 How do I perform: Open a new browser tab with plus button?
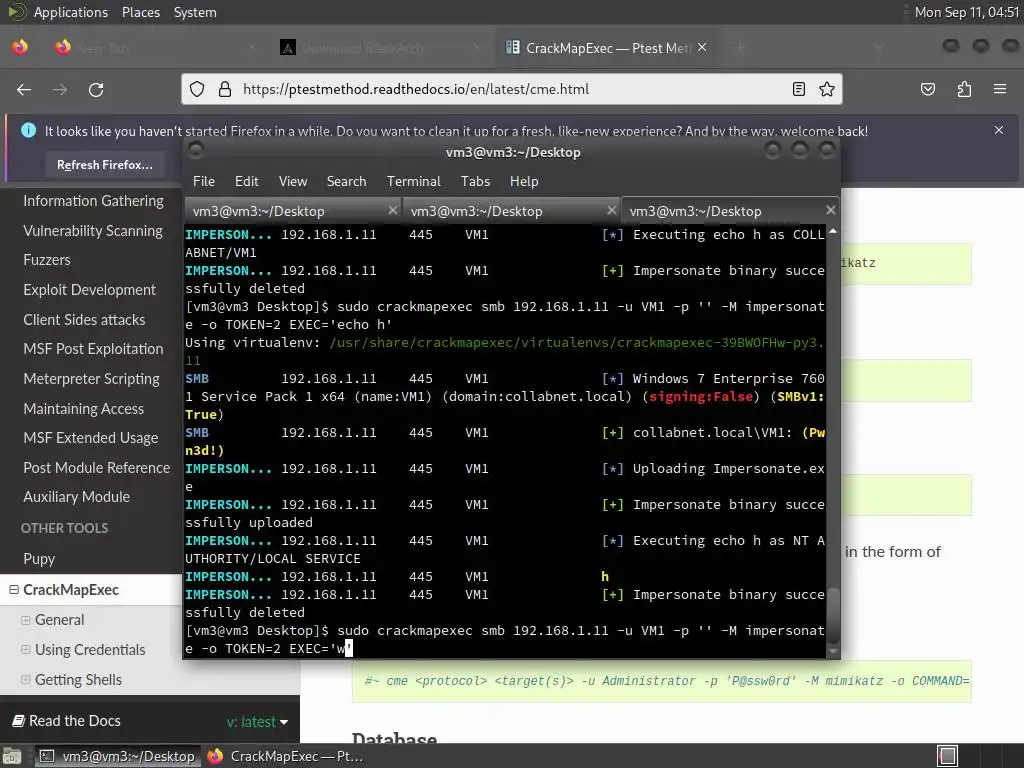[739, 47]
